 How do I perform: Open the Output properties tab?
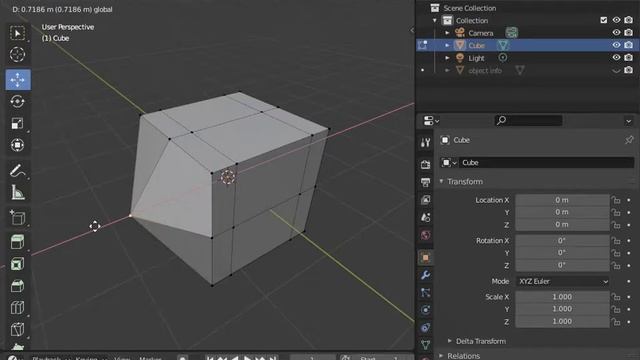(x=425, y=182)
